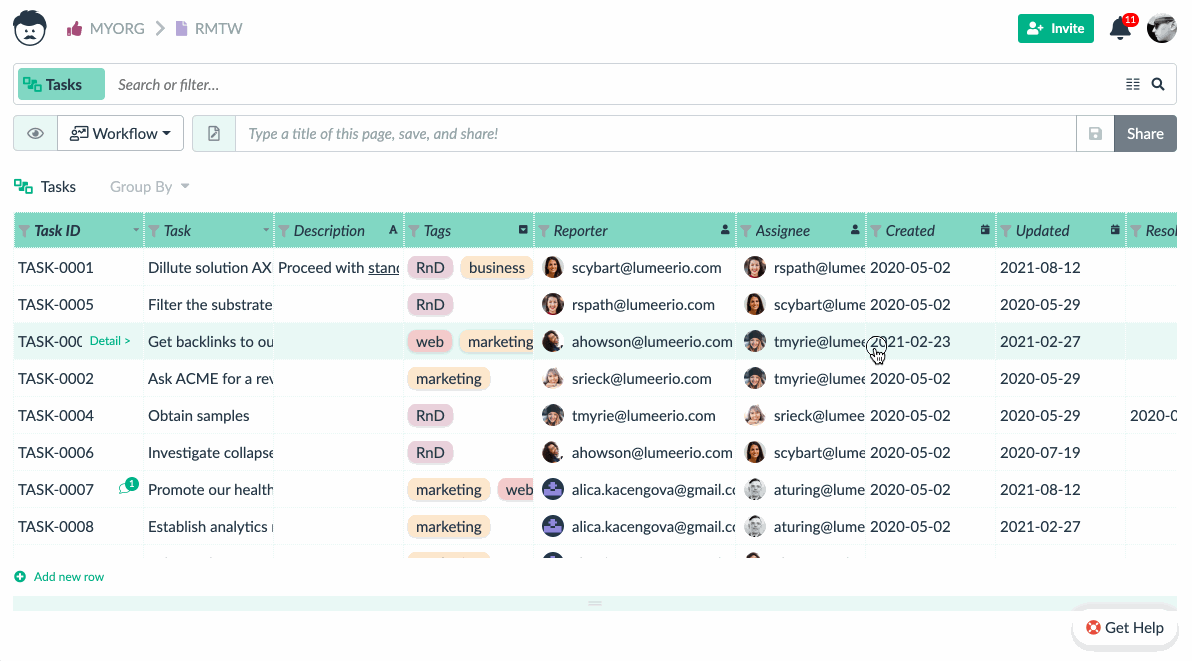Click the green Tasks table icon
Viewport: 1192px width, 661px height.
point(21,186)
